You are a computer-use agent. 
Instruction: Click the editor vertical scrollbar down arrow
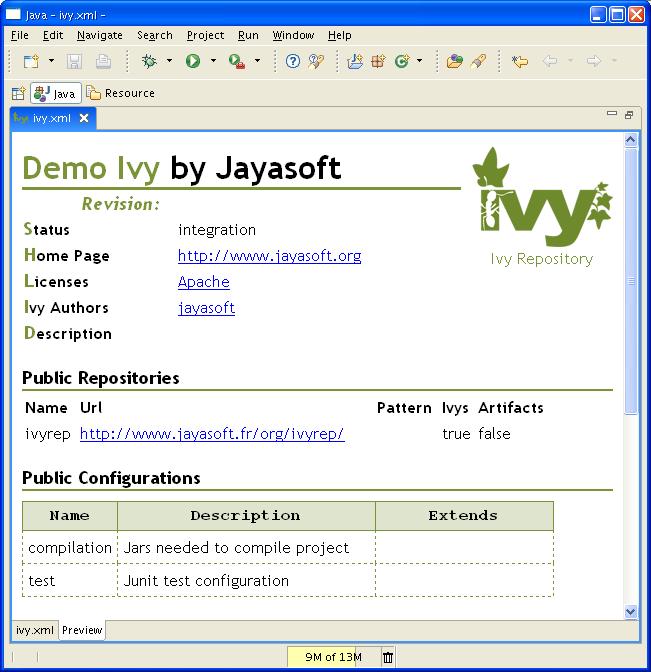tap(631, 611)
